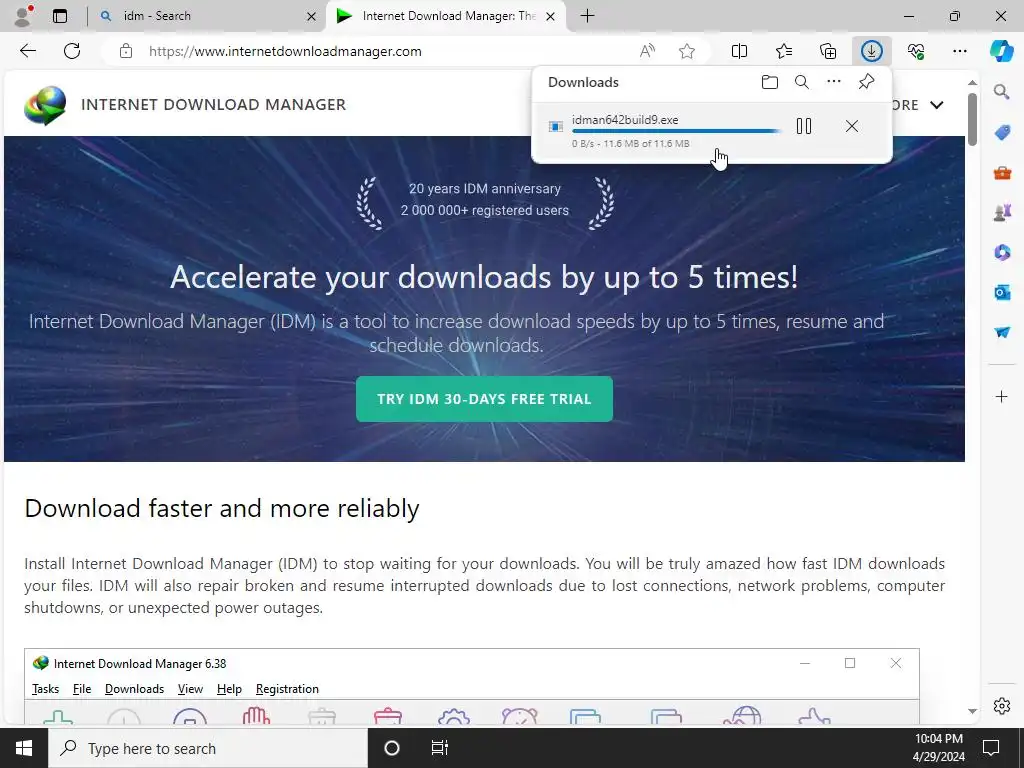Click INTERNET DOWNLOAD MANAGER site title
Viewport: 1024px width, 768px height.
214,104
